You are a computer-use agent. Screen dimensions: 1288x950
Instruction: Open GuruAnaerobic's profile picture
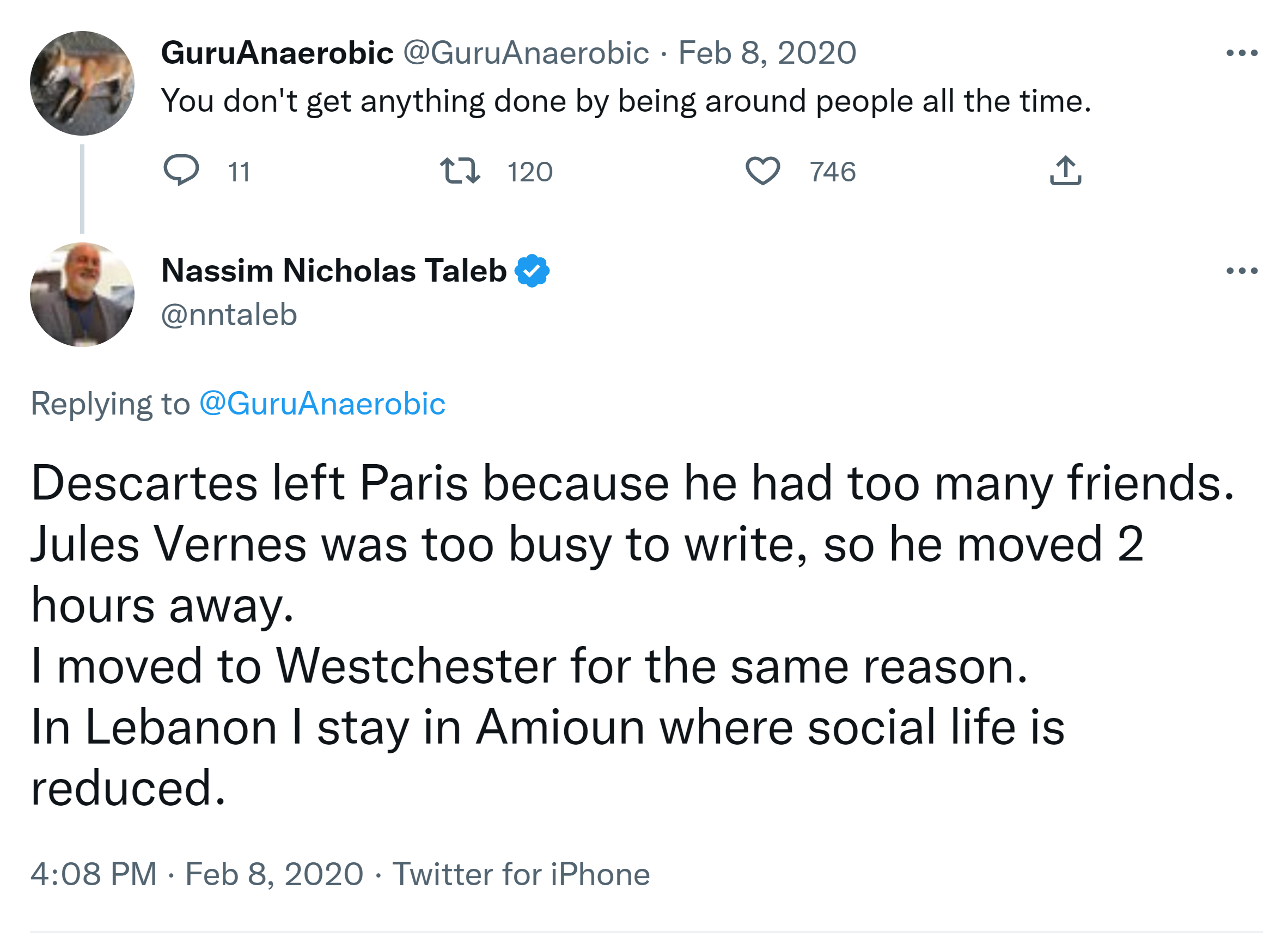[x=82, y=83]
